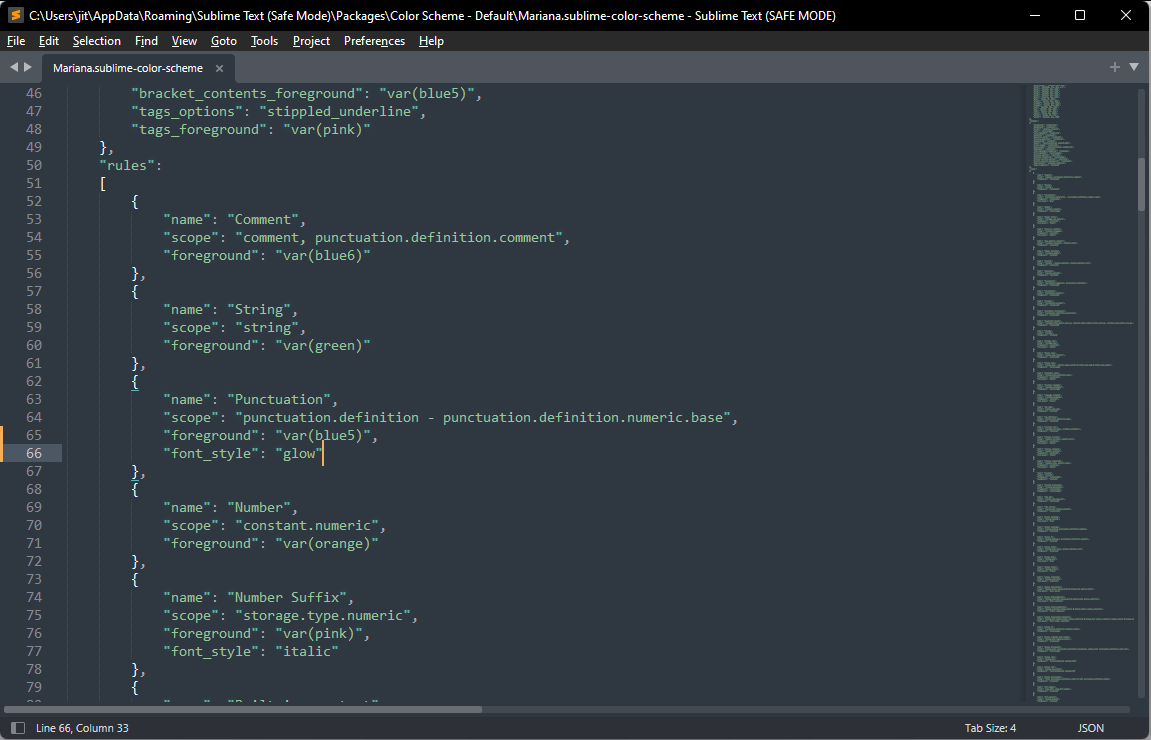Click "var(green)" value on line 60
Viewport: 1151px width, 740px height.
coord(323,345)
